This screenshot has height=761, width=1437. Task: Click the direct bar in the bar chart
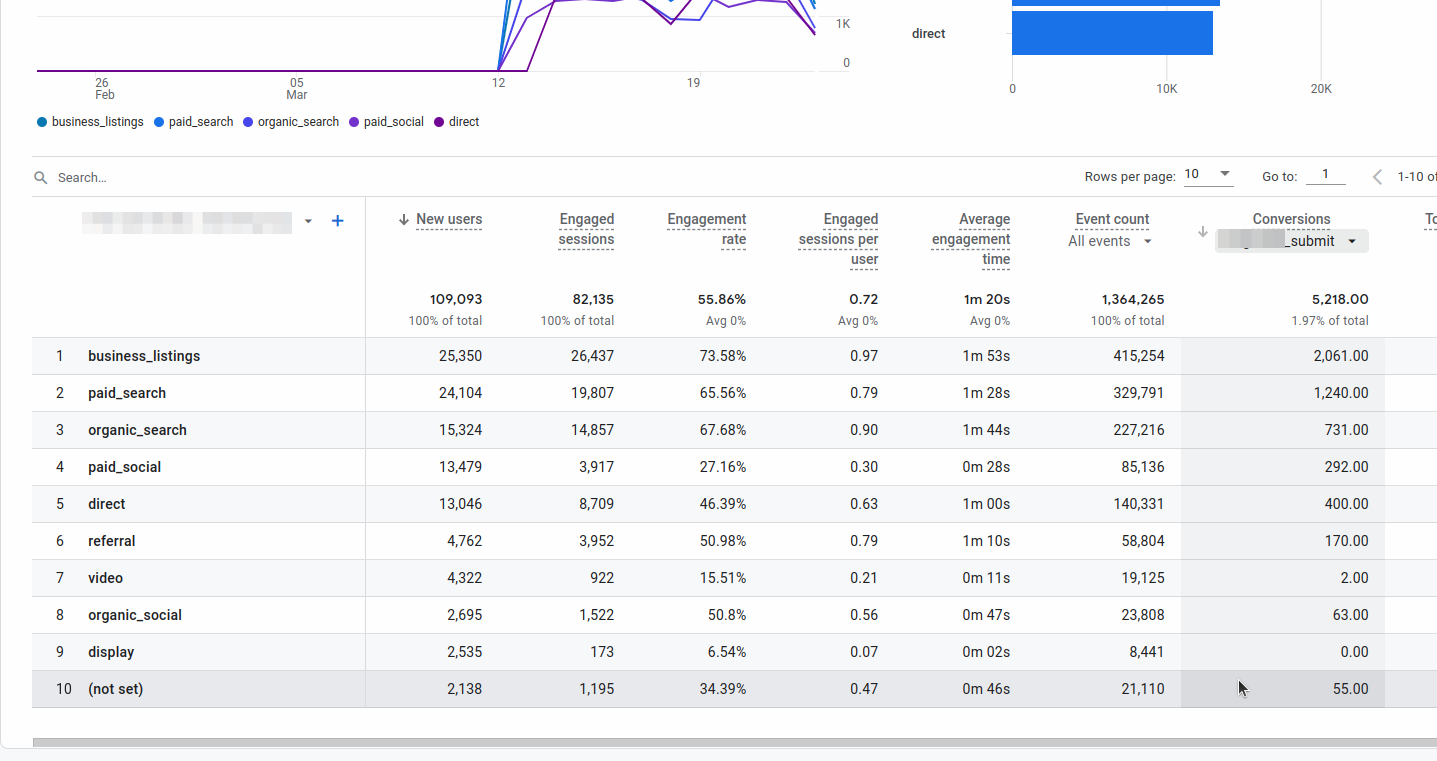[x=1112, y=34]
